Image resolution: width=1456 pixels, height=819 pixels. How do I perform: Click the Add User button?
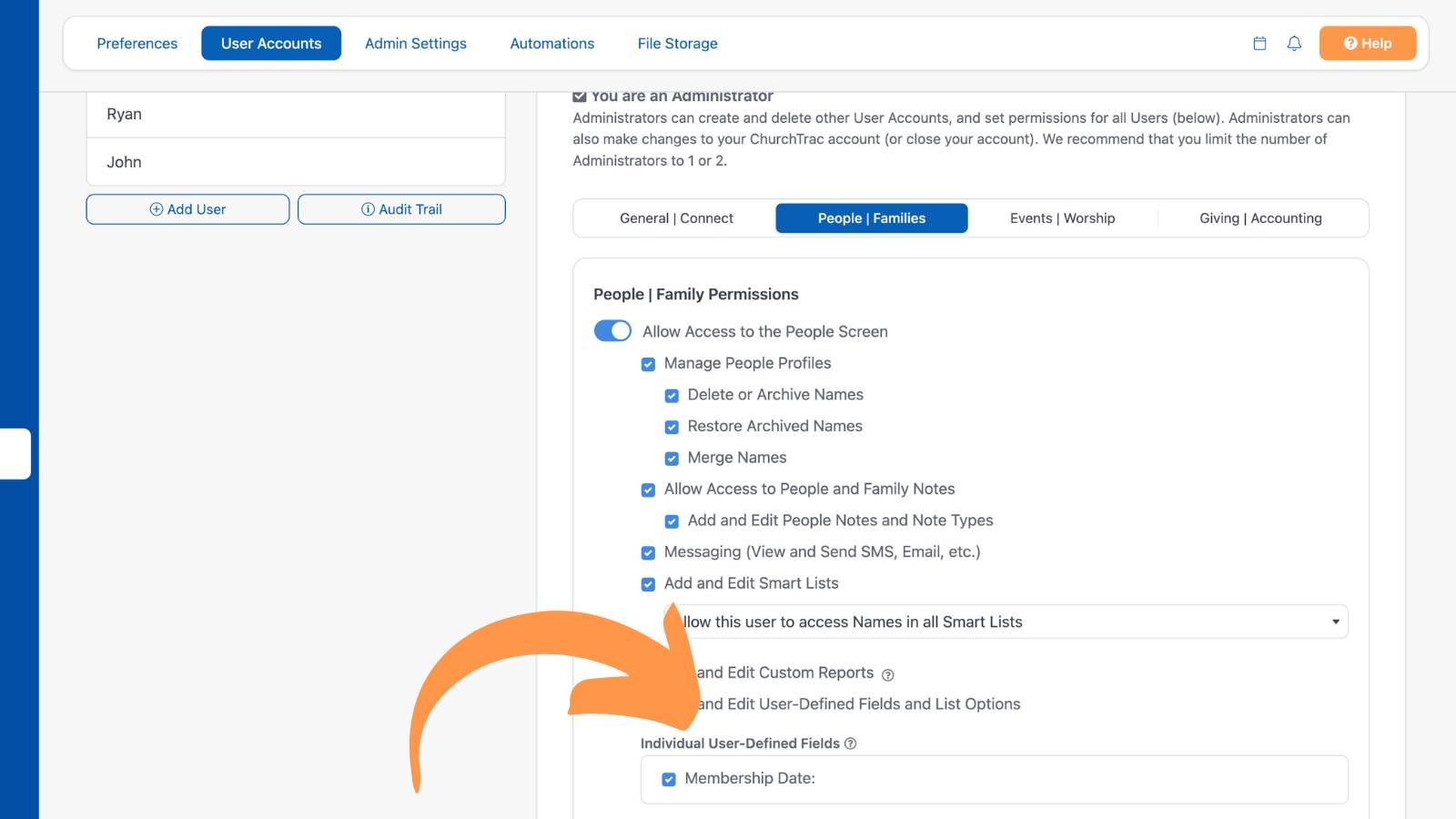point(187,209)
